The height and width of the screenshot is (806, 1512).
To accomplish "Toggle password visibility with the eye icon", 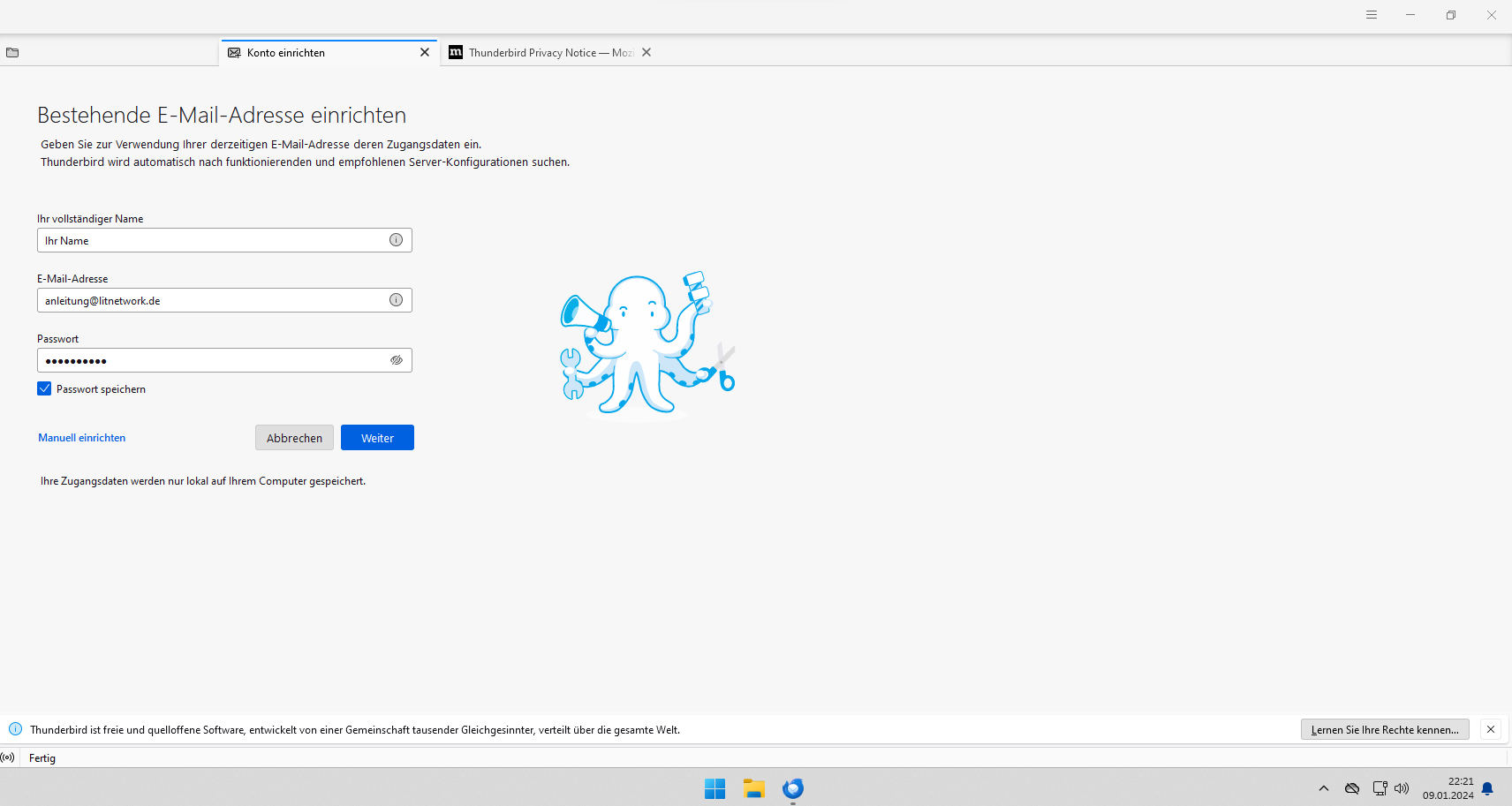I will (x=396, y=359).
